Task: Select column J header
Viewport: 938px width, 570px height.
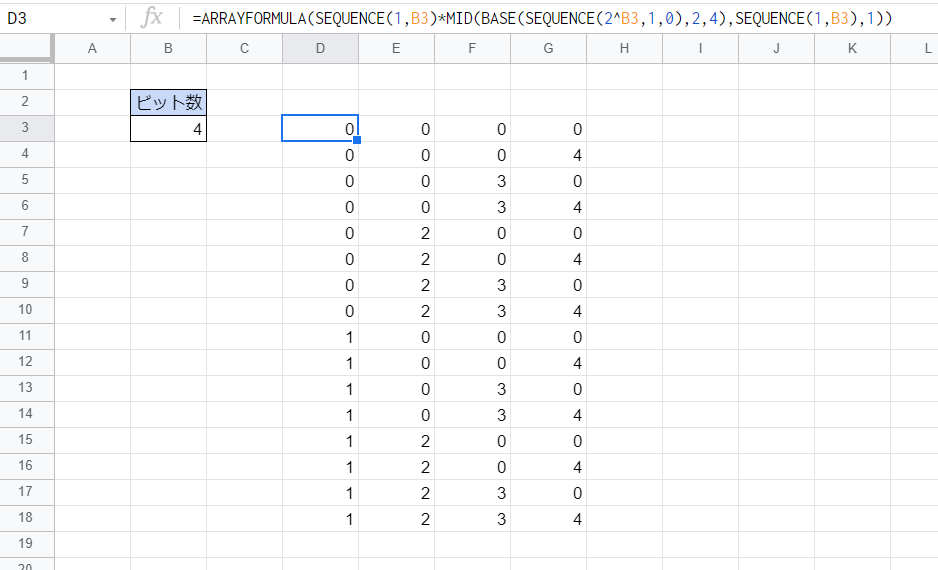Action: point(776,48)
